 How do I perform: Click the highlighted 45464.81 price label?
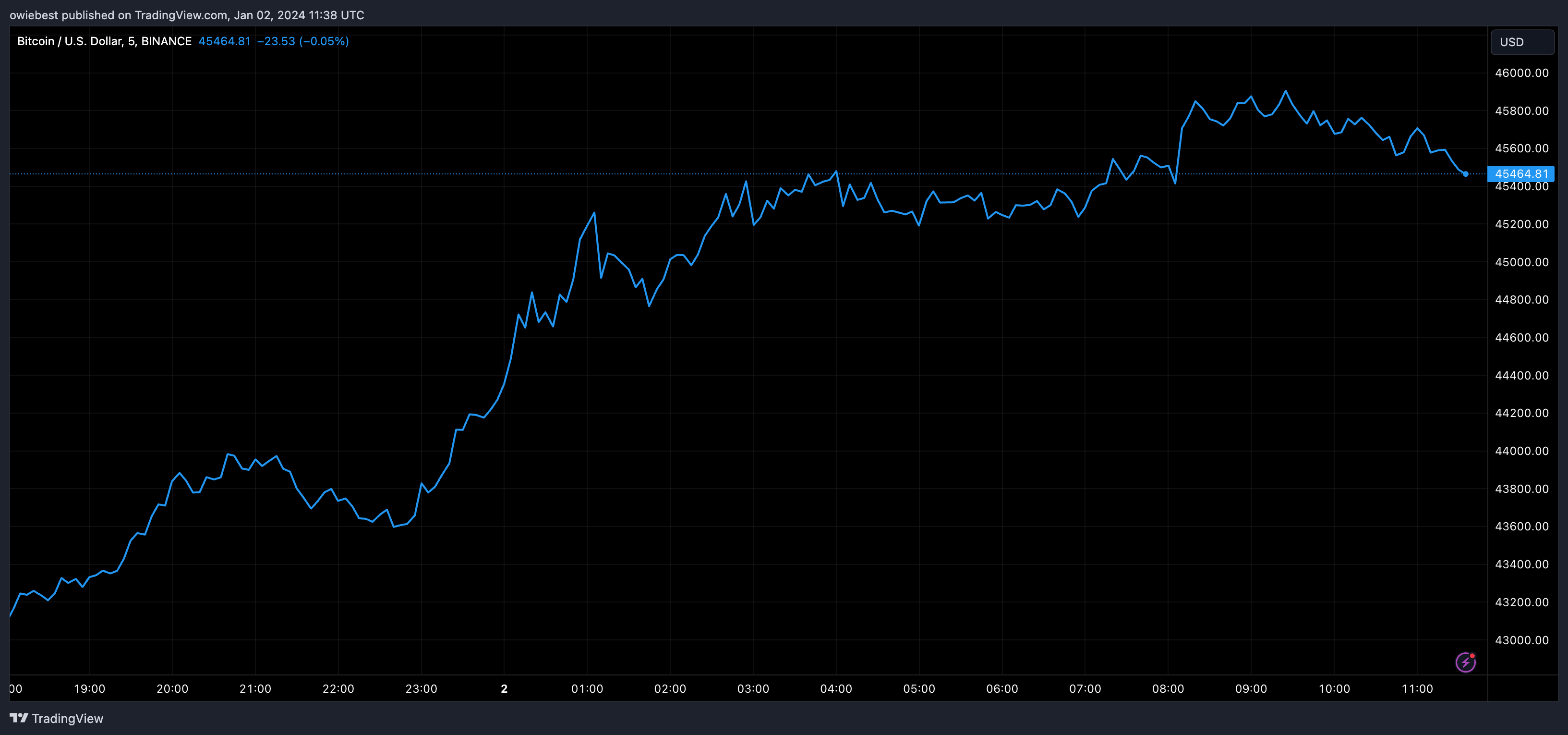coord(1520,174)
